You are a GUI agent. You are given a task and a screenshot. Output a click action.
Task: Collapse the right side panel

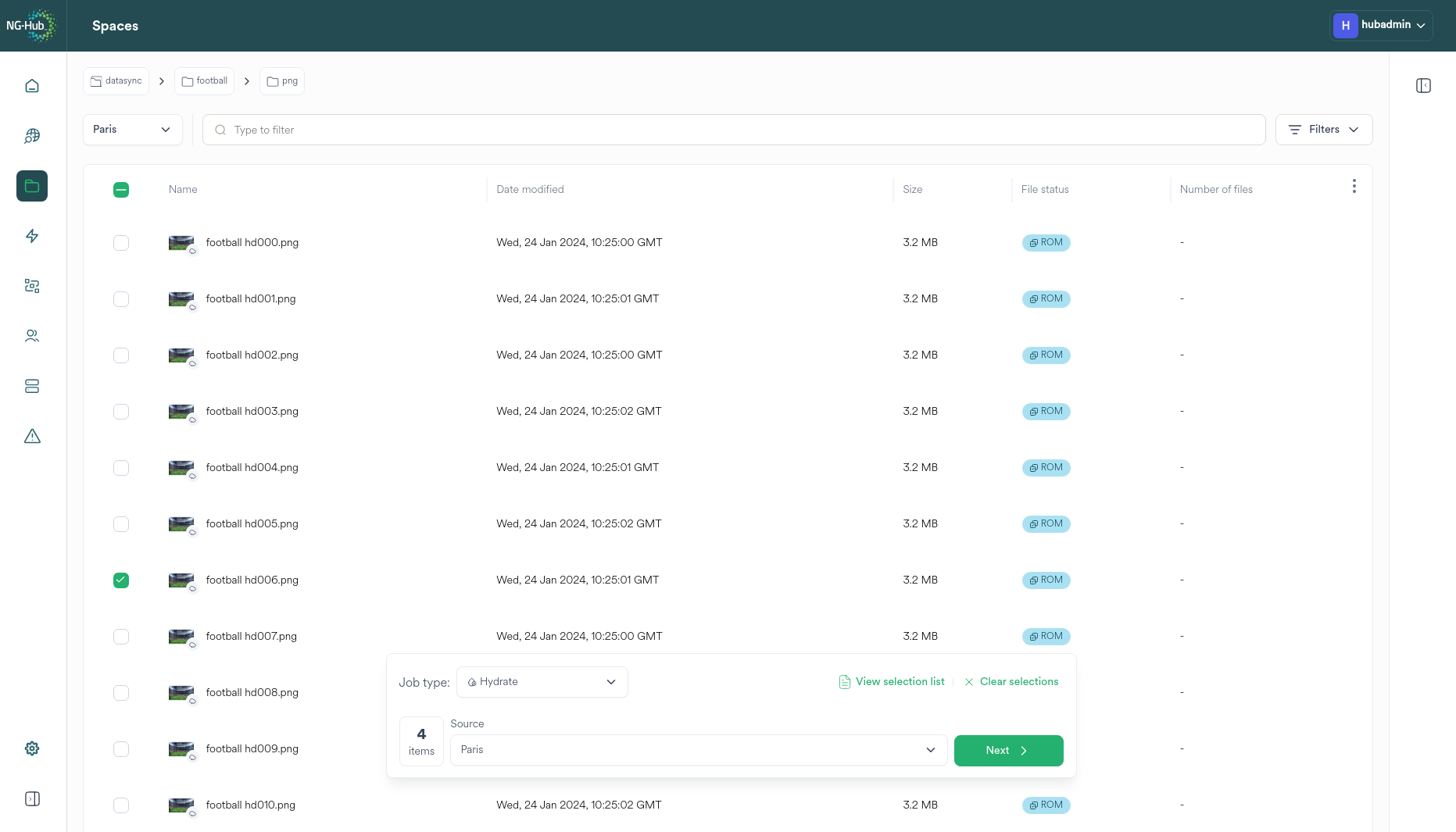pyautogui.click(x=1423, y=85)
